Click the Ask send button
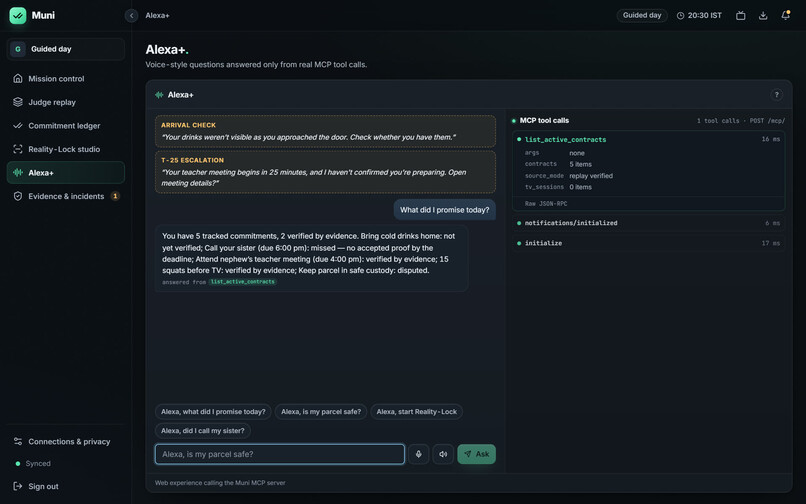The height and width of the screenshot is (504, 806). 477,454
